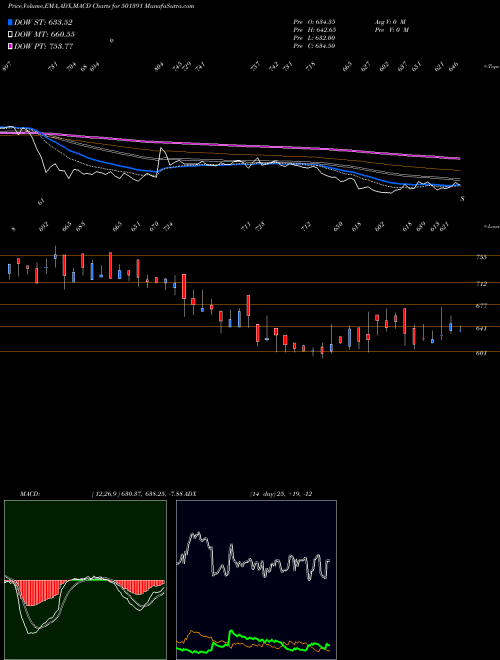Click the chart title mentioning MunafaSutra.com
500x660 pixels.
(x=101, y=6)
